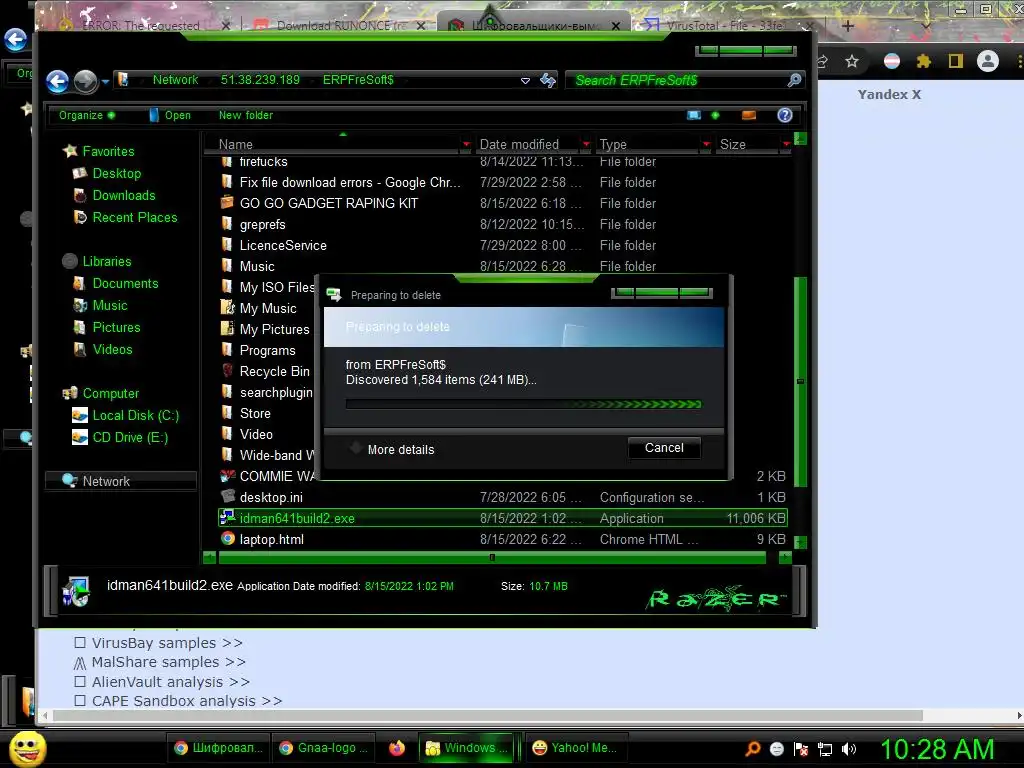Select the idman641build2.exe application icon
The image size is (1024, 768).
tap(227, 518)
